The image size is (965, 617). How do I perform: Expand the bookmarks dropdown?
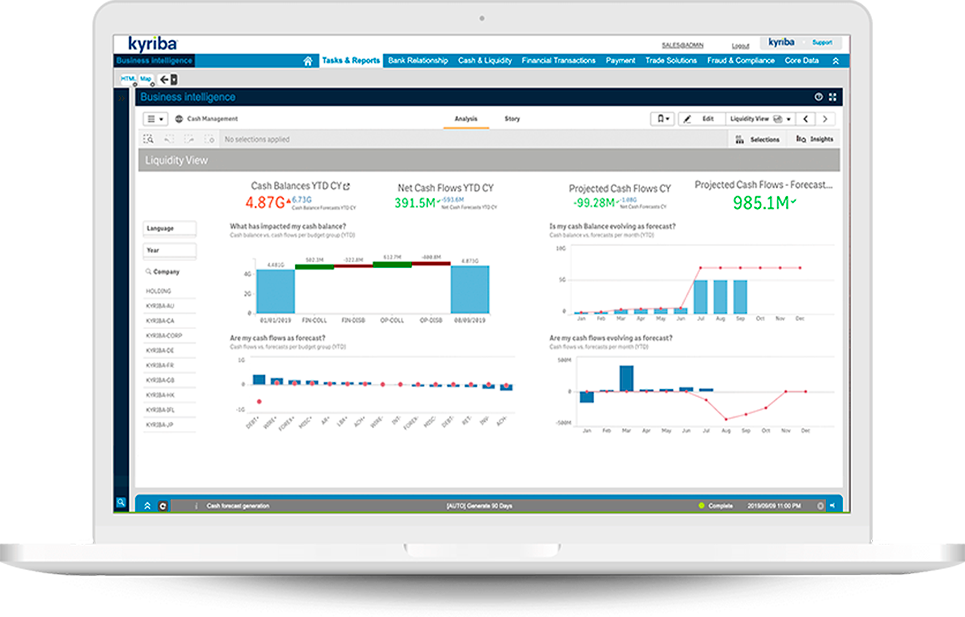click(662, 119)
